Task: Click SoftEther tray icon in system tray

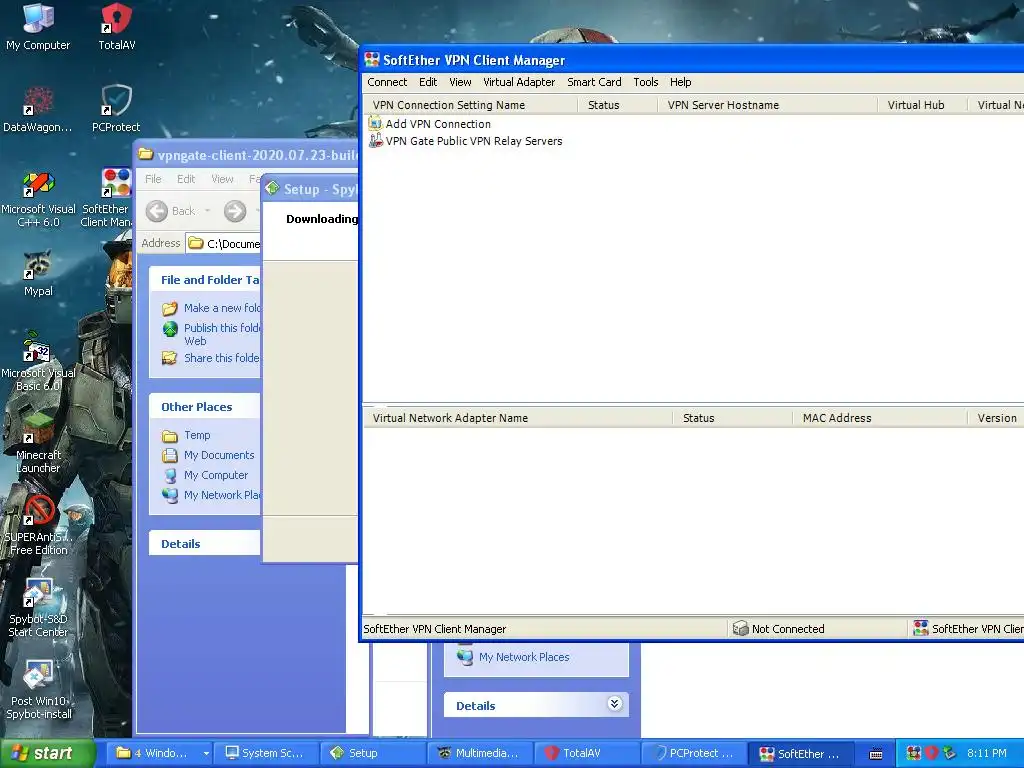Action: (914, 753)
